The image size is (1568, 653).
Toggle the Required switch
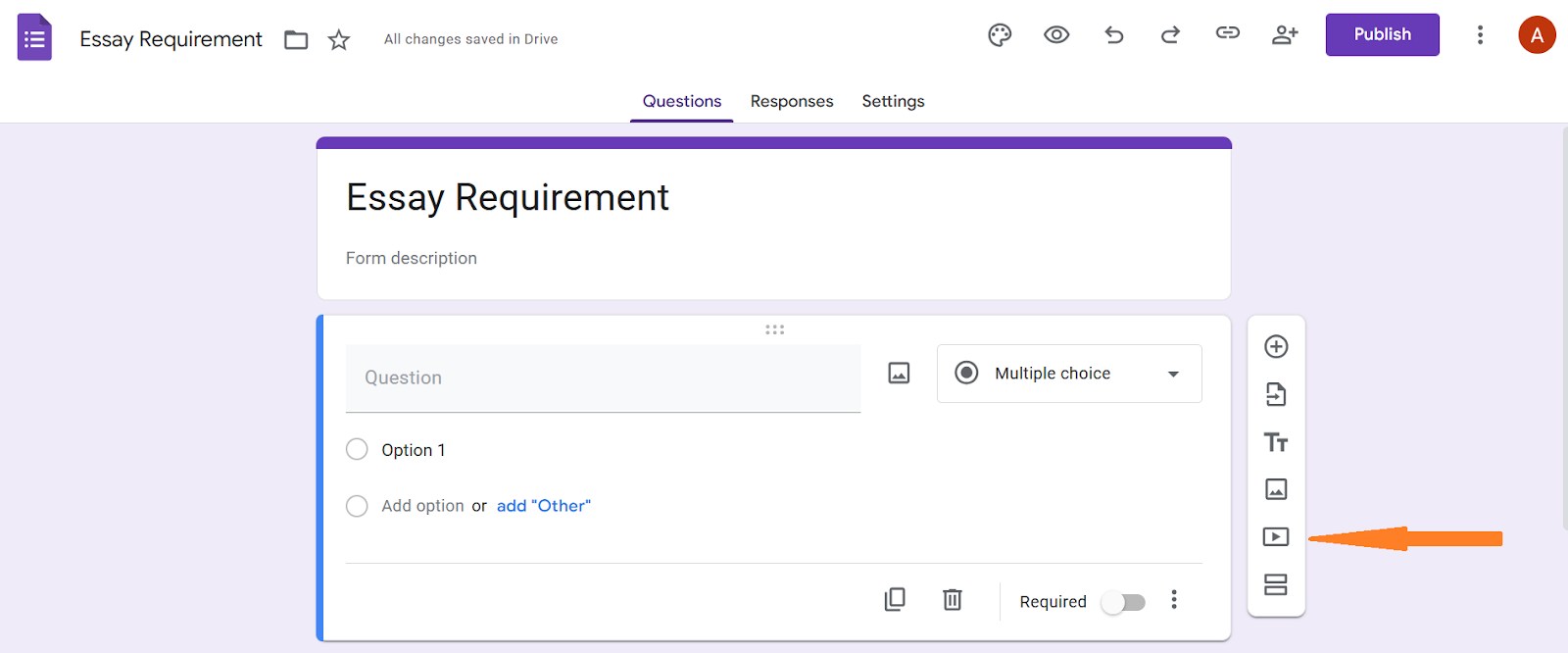[x=1123, y=602]
